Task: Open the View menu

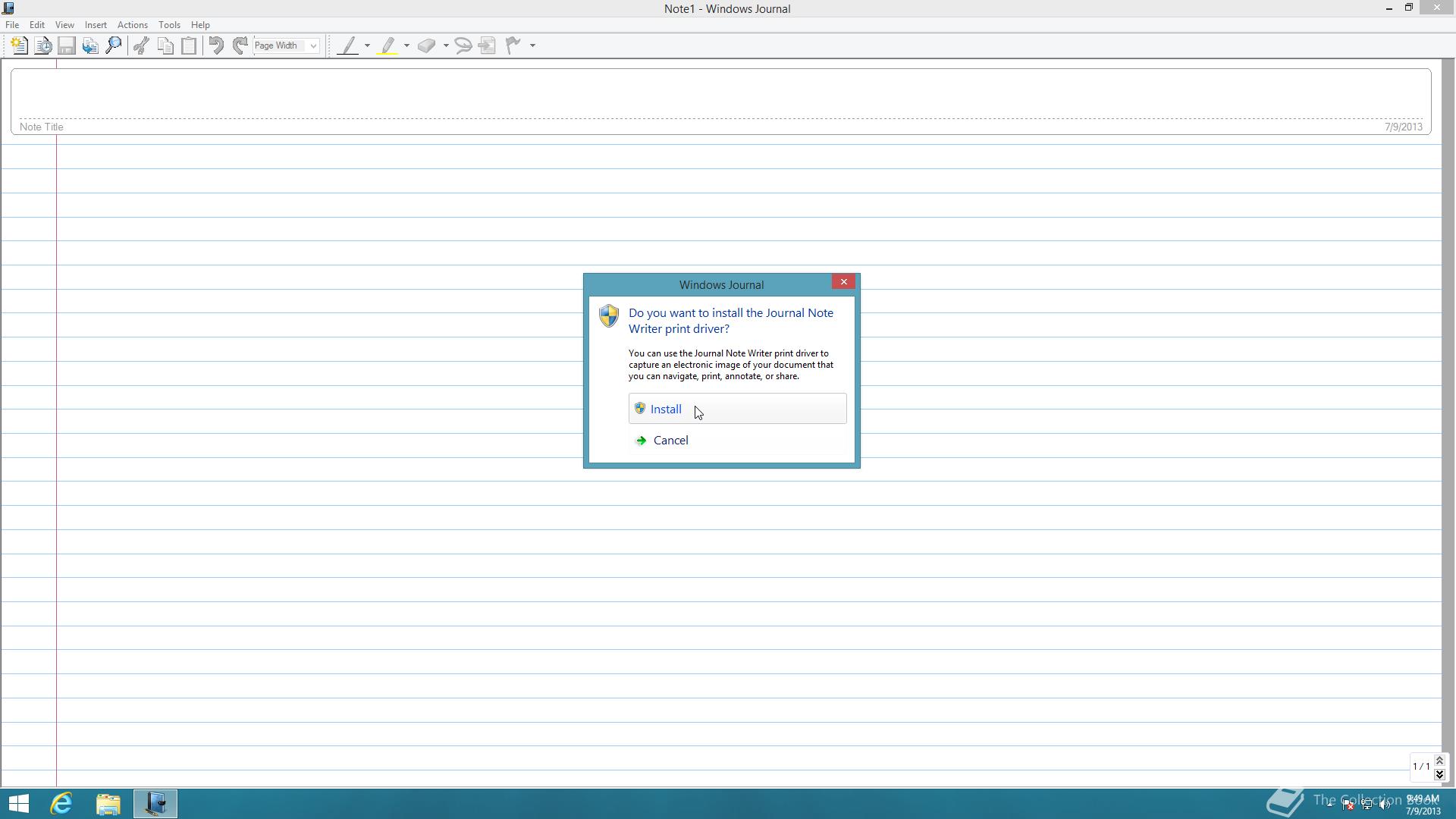Action: click(x=64, y=25)
